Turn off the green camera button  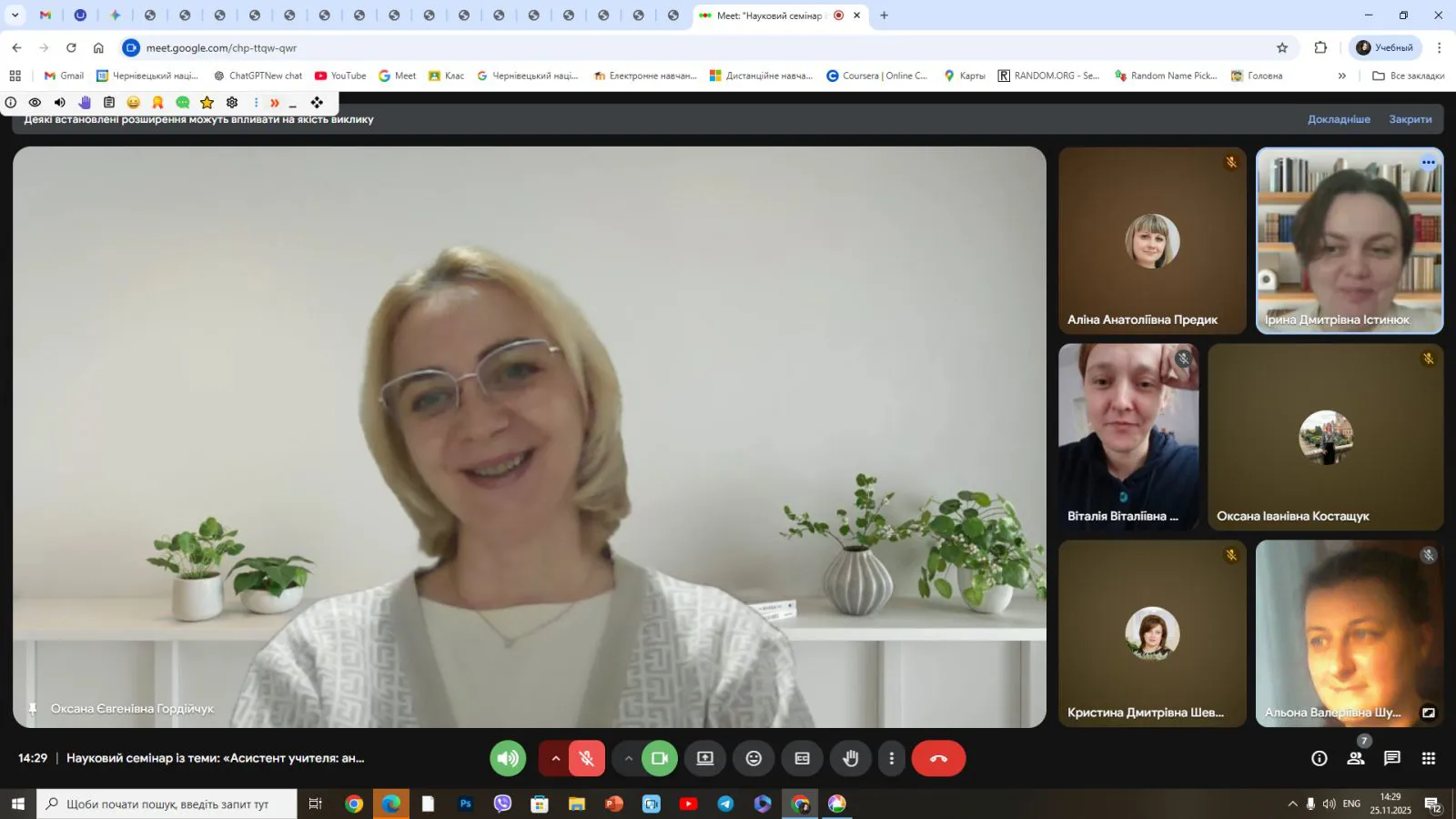coord(660,758)
